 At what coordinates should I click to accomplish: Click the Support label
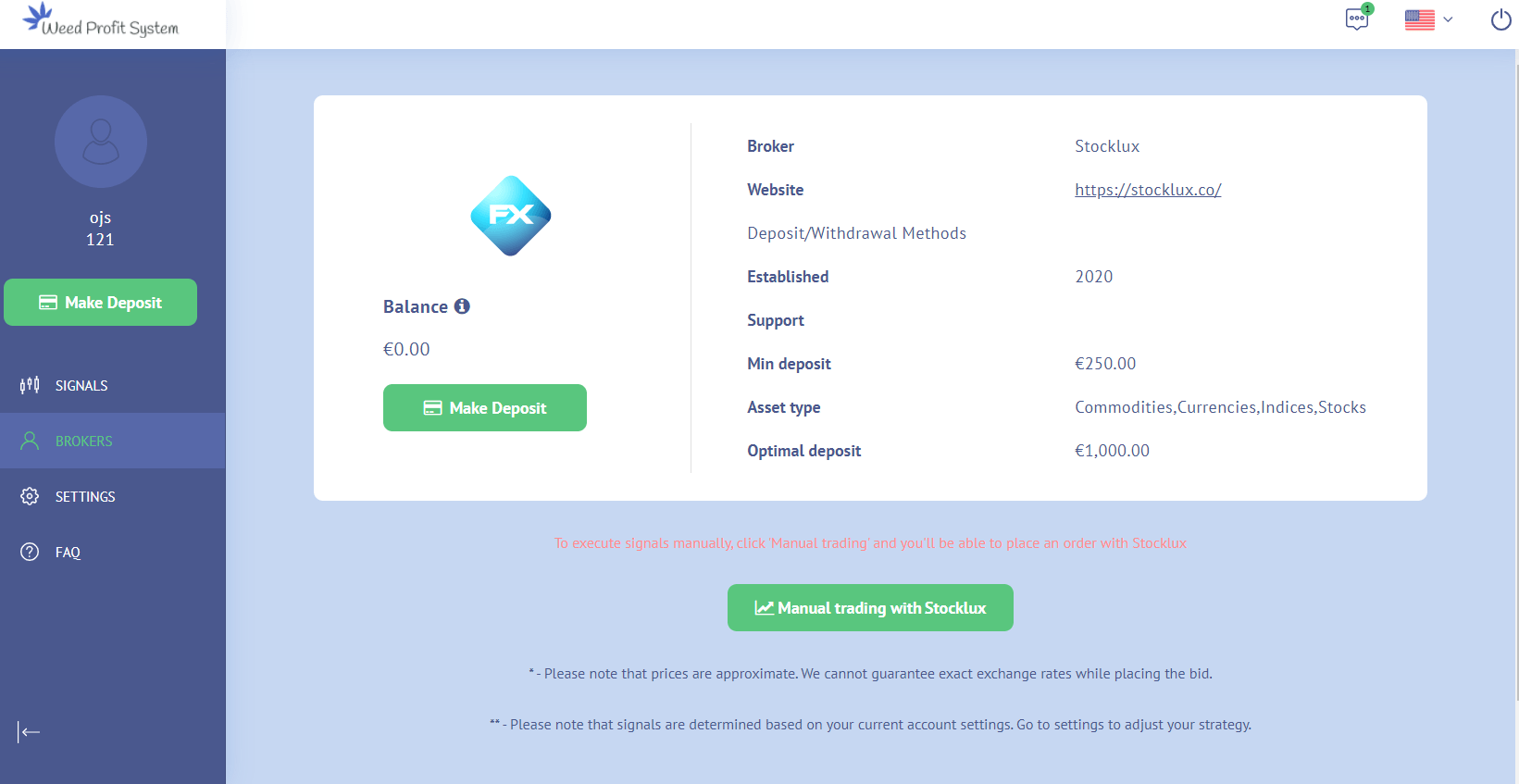pyautogui.click(x=776, y=320)
